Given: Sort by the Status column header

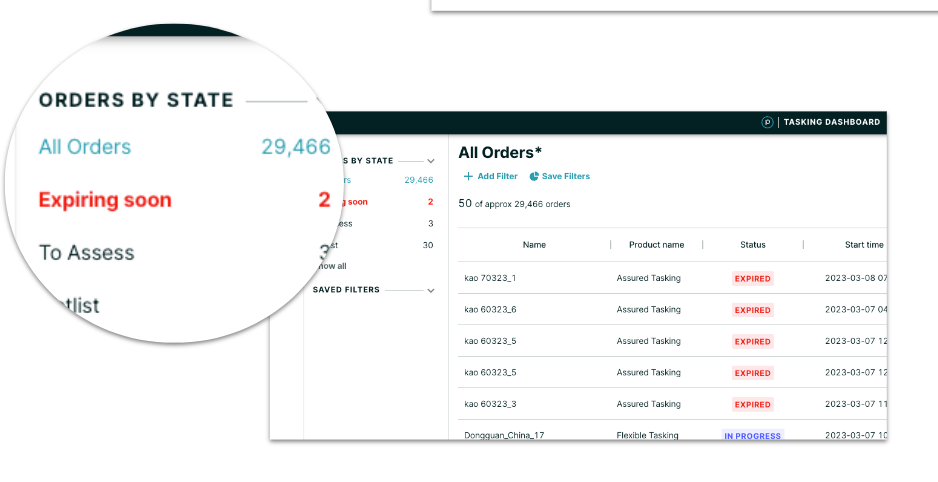Looking at the screenshot, I should tap(753, 245).
